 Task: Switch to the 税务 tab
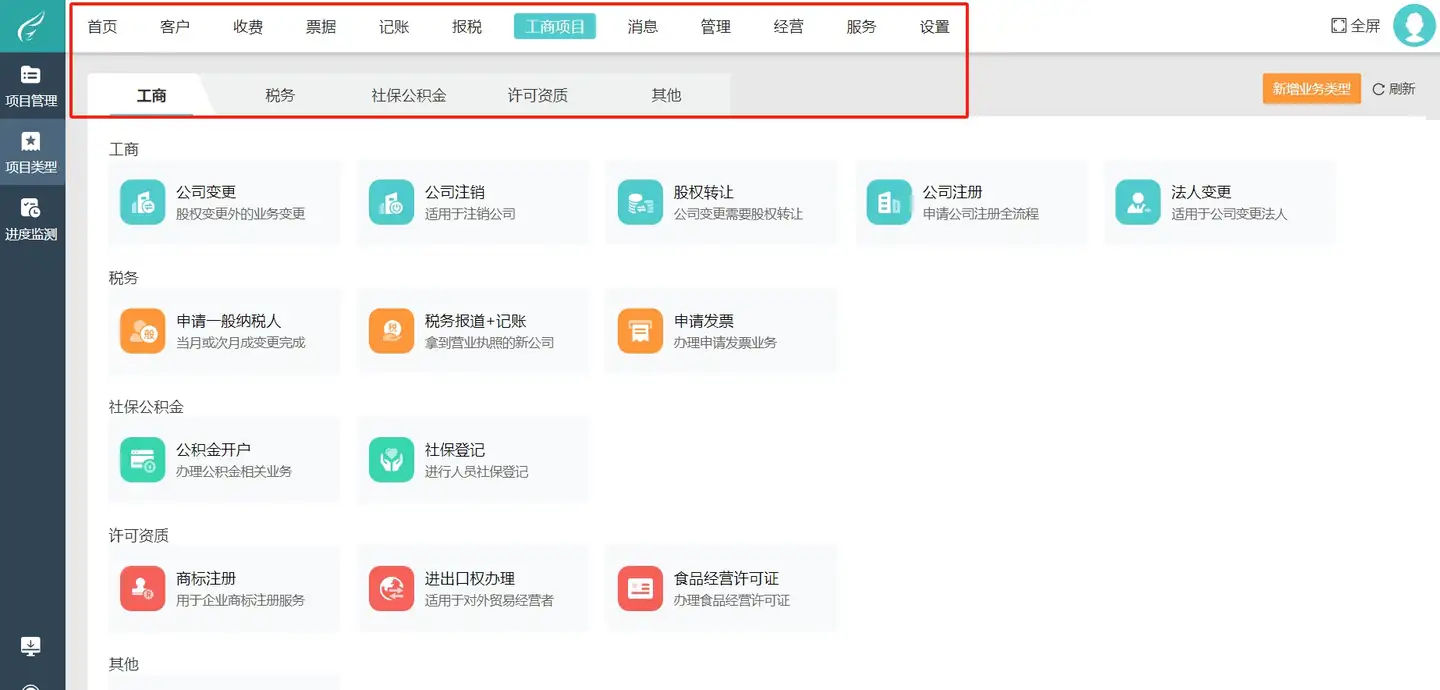point(280,95)
